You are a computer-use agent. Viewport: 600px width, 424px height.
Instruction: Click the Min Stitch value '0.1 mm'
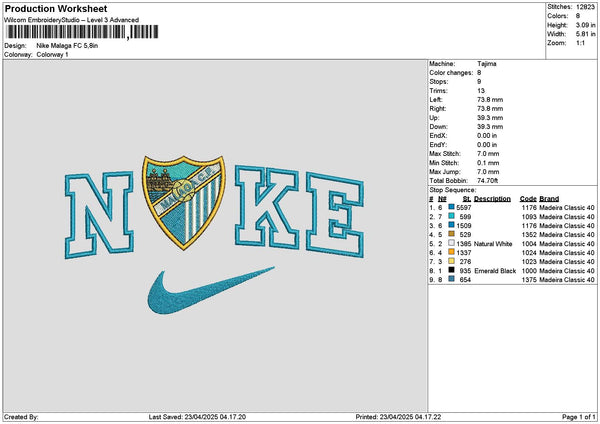click(488, 163)
